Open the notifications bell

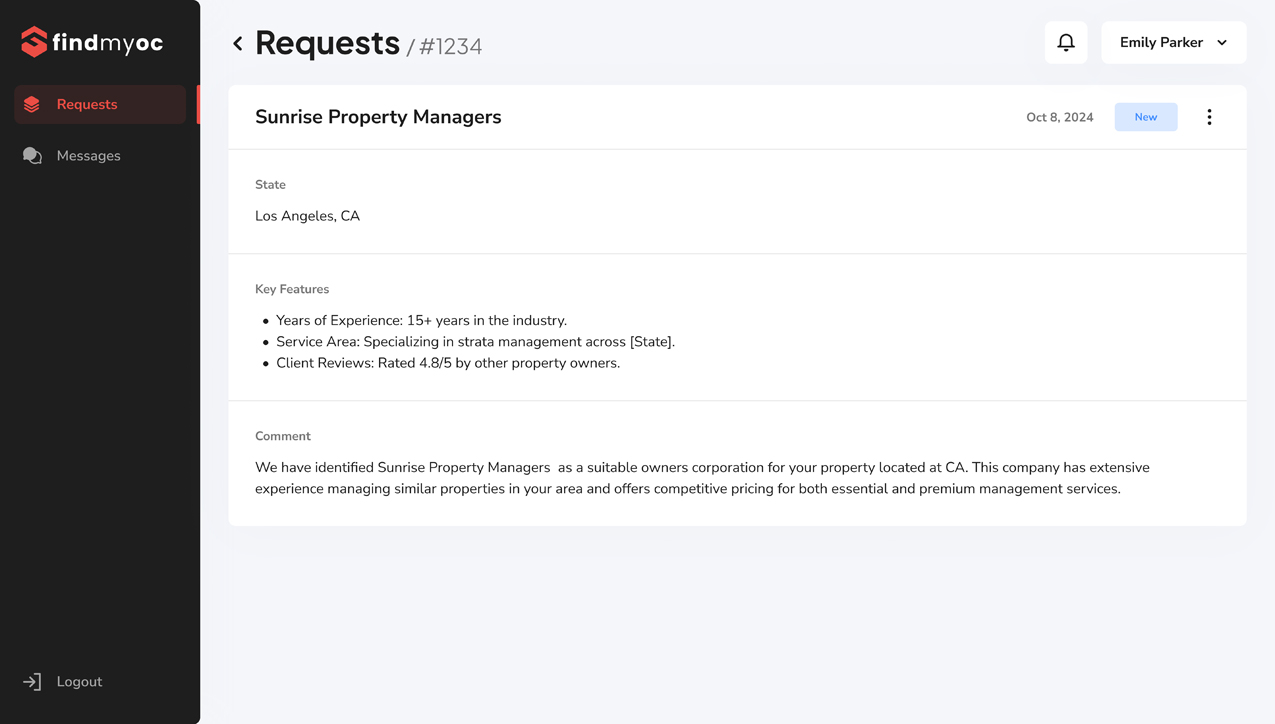pos(1066,42)
